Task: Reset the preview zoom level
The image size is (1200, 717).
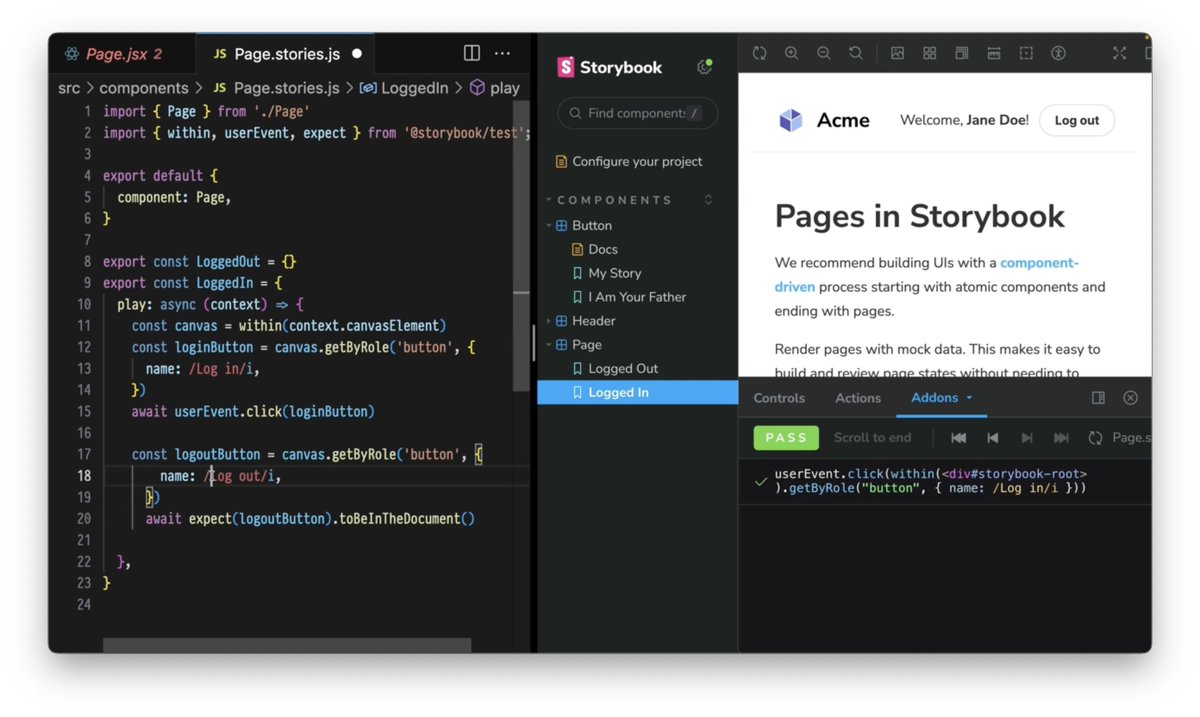Action: [x=856, y=53]
